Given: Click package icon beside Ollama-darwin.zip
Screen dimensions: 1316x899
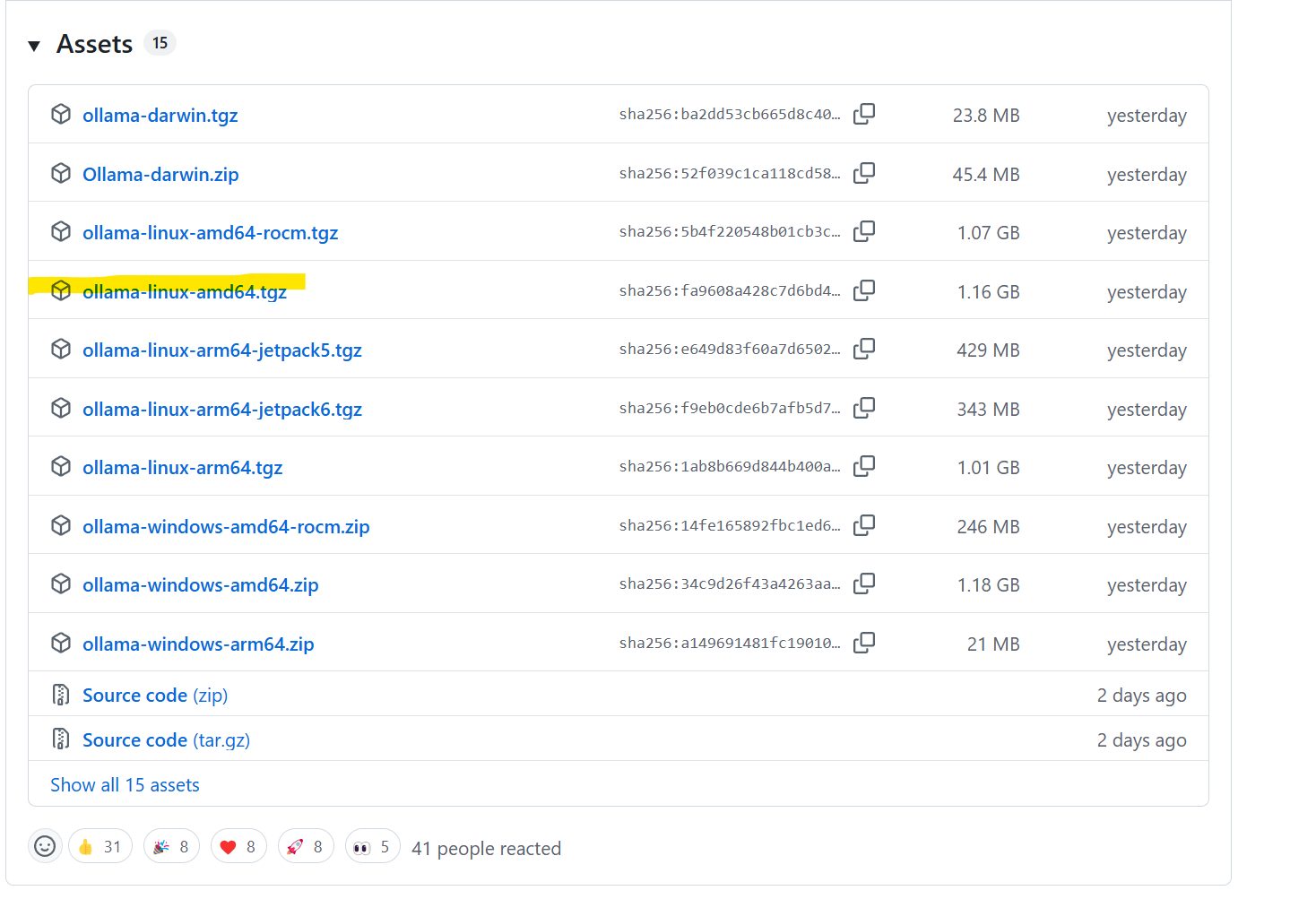Looking at the screenshot, I should pos(61,173).
